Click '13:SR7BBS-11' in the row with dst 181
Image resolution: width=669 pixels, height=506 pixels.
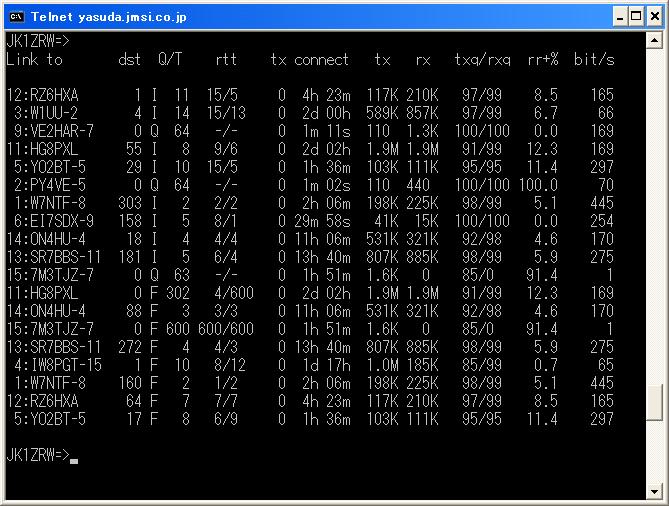tap(54, 257)
